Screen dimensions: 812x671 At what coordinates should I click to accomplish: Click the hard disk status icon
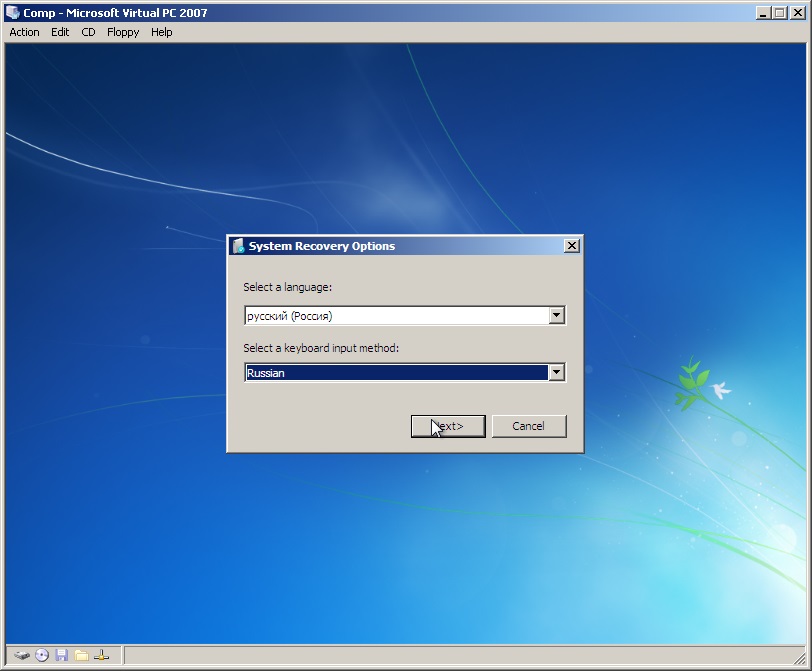pos(22,656)
